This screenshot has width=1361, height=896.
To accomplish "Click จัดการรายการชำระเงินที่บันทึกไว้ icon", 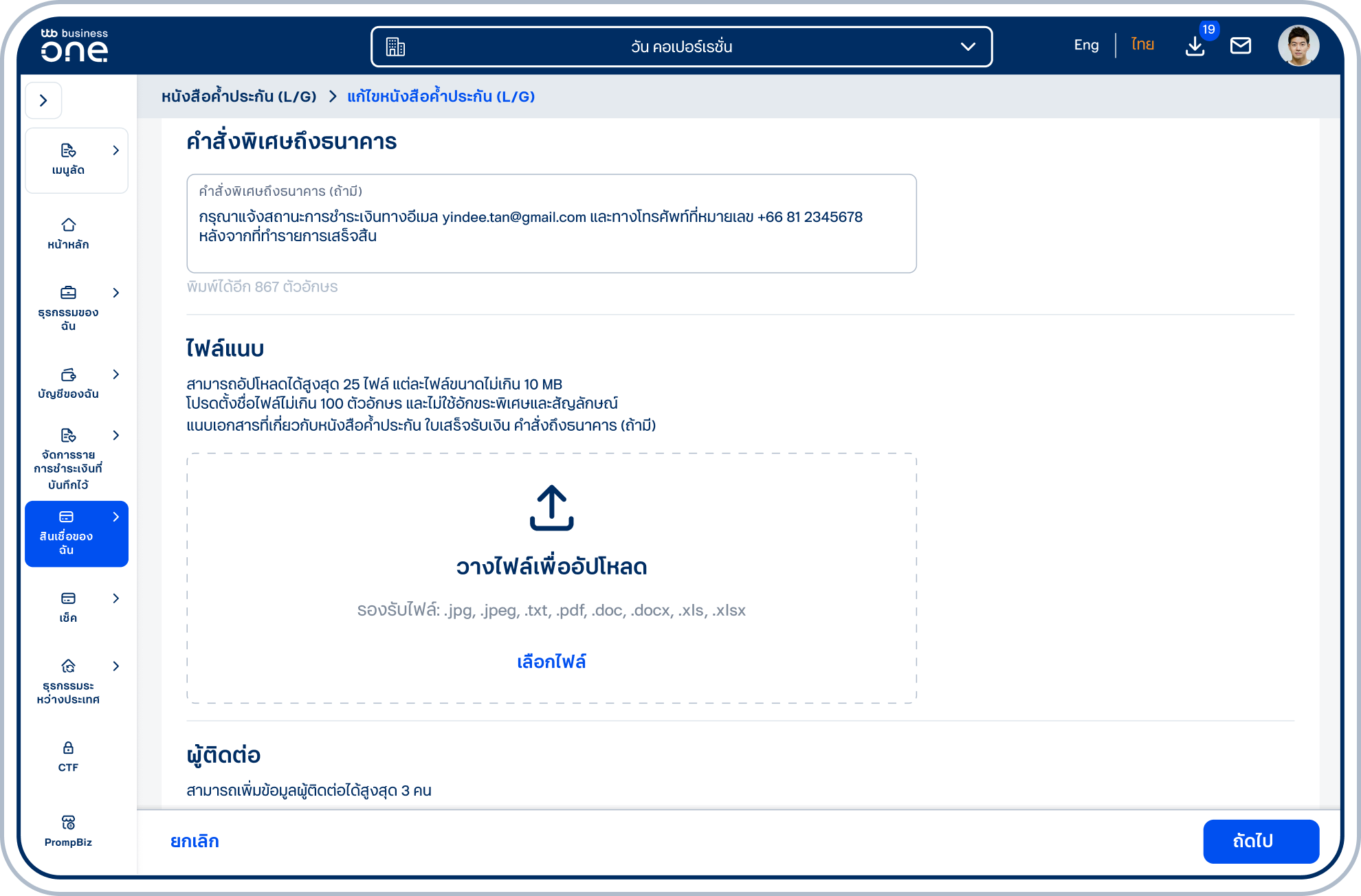I will (x=68, y=436).
